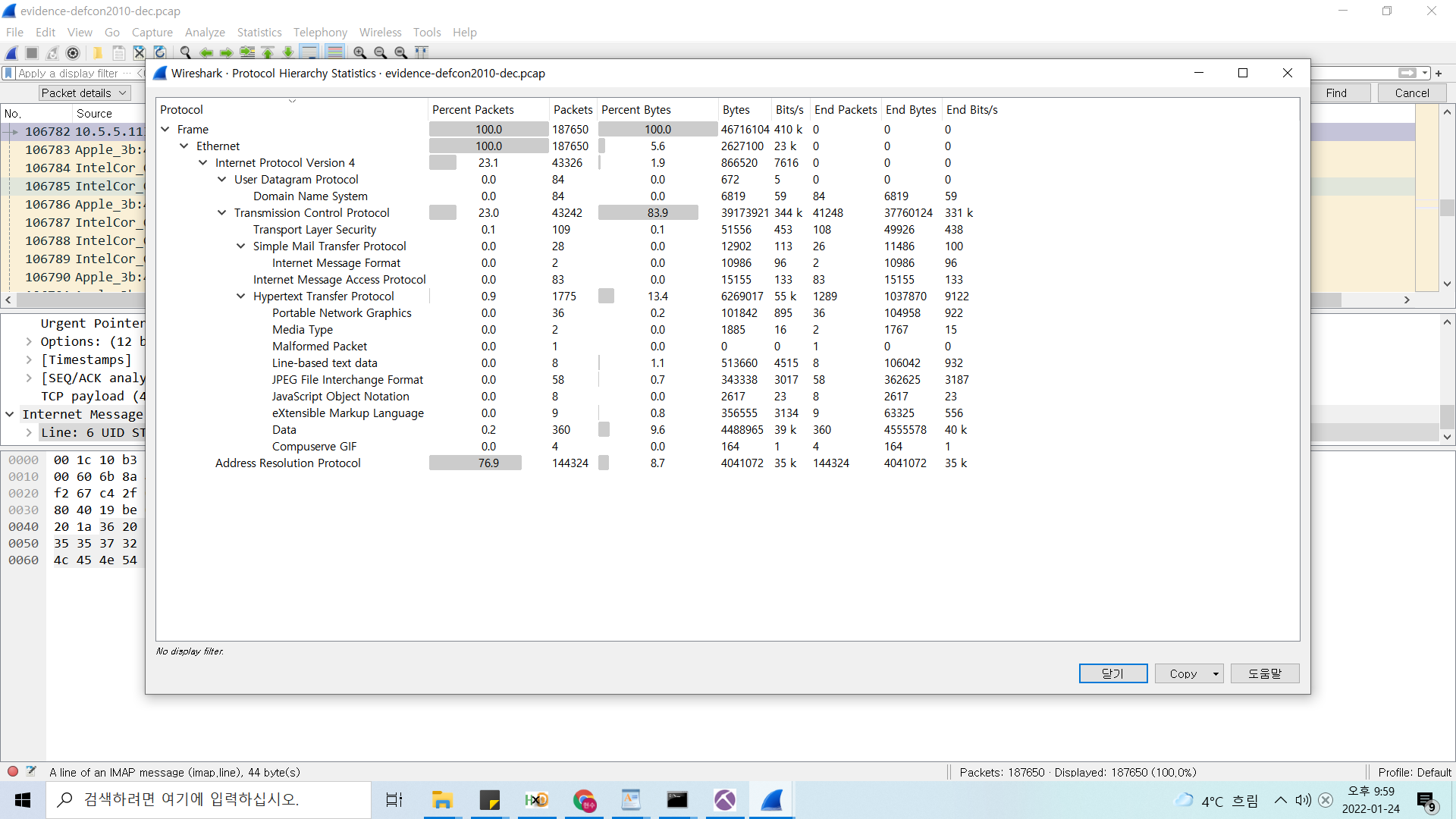Open the Analyze menu

[205, 32]
